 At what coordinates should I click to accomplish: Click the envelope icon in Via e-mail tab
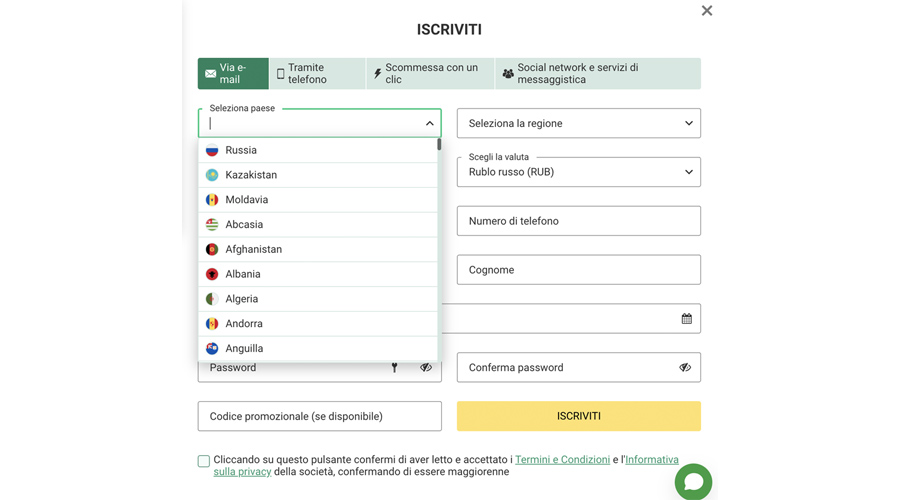tap(211, 73)
